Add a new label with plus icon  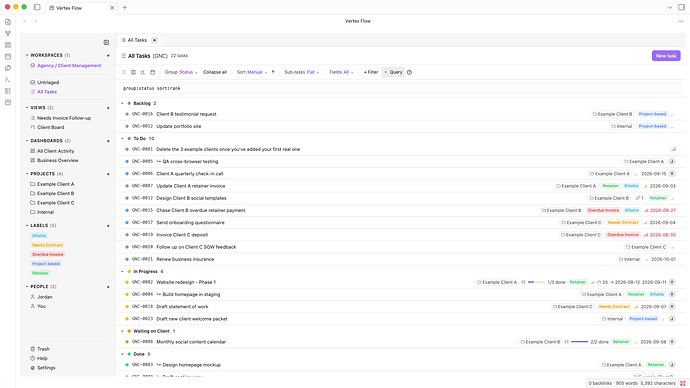click(x=108, y=226)
